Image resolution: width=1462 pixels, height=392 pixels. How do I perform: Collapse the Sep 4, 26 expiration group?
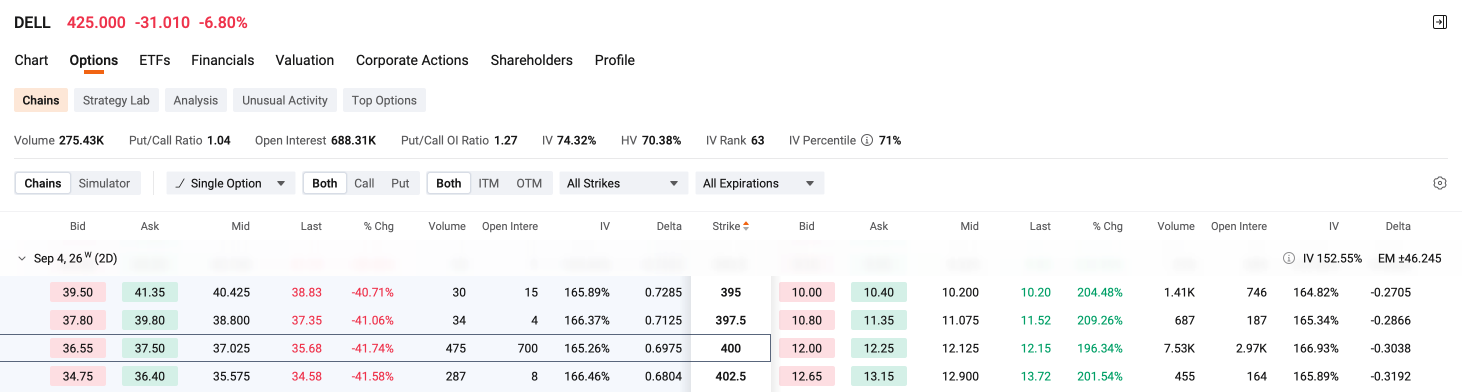(22, 258)
